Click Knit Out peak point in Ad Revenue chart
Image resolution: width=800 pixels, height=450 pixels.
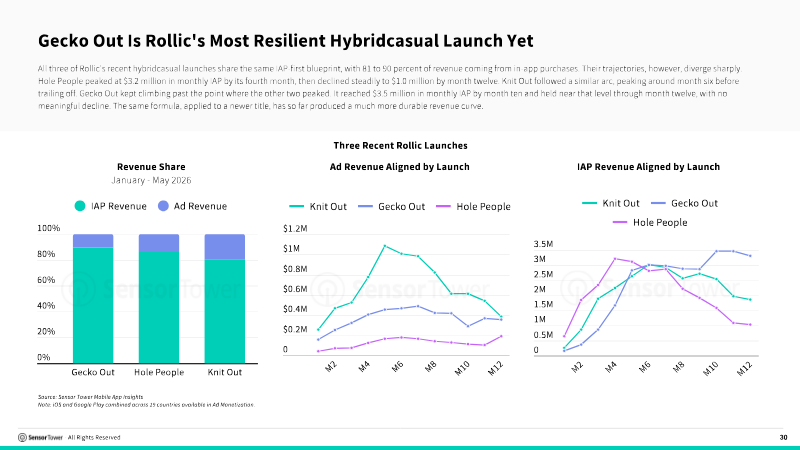pos(385,246)
